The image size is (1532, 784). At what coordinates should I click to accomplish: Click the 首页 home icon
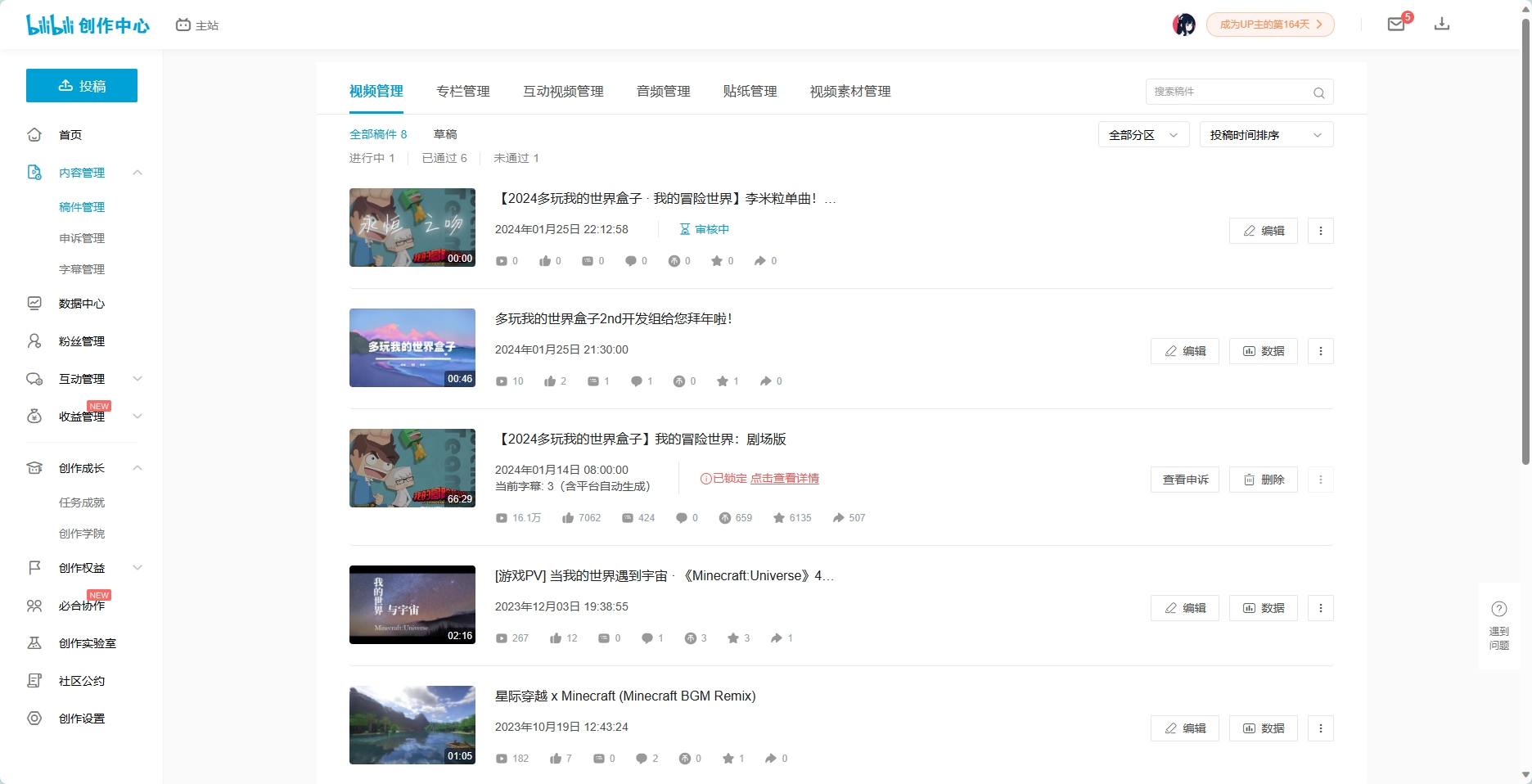[x=34, y=134]
